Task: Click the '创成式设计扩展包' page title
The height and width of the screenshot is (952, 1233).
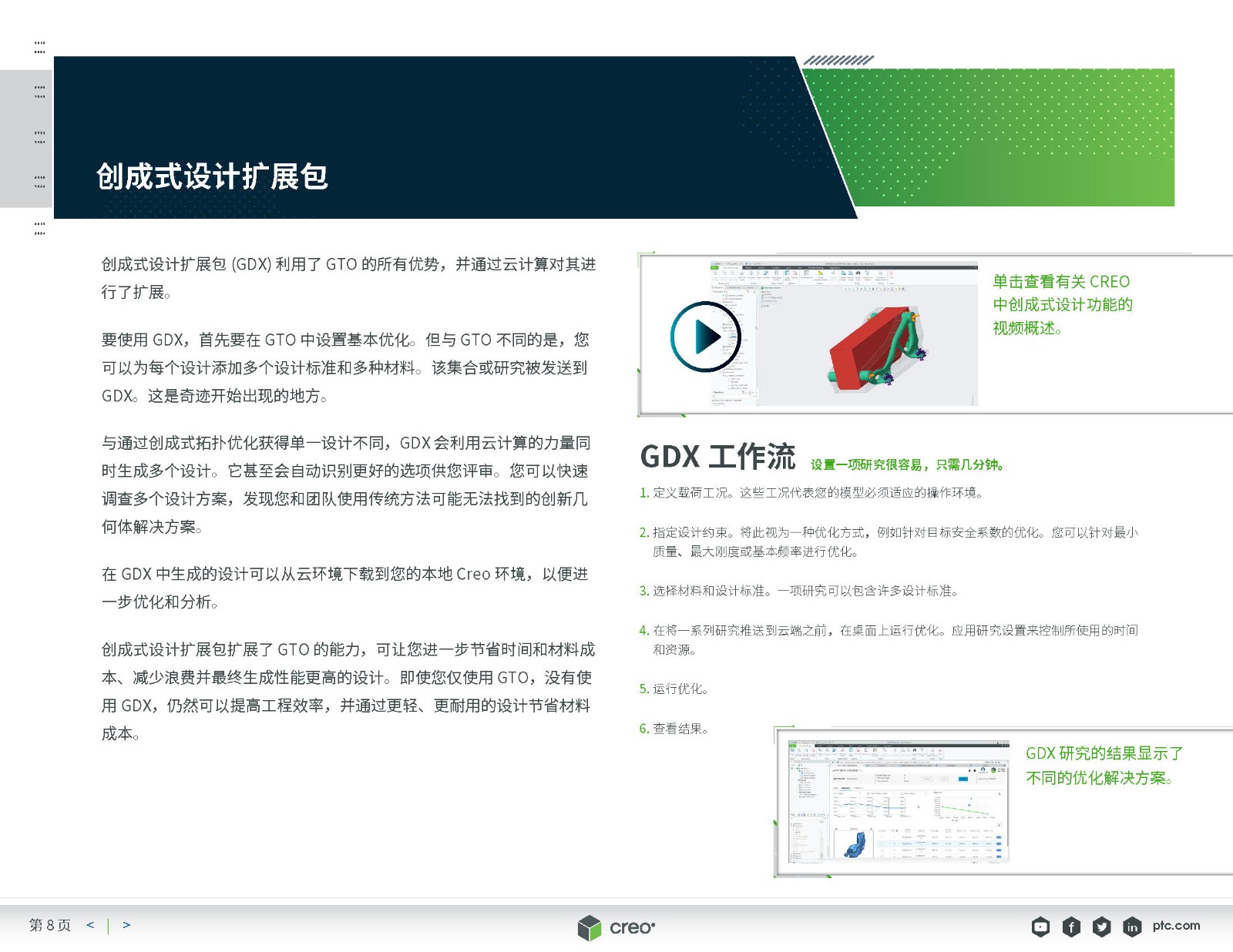Action: click(x=212, y=176)
